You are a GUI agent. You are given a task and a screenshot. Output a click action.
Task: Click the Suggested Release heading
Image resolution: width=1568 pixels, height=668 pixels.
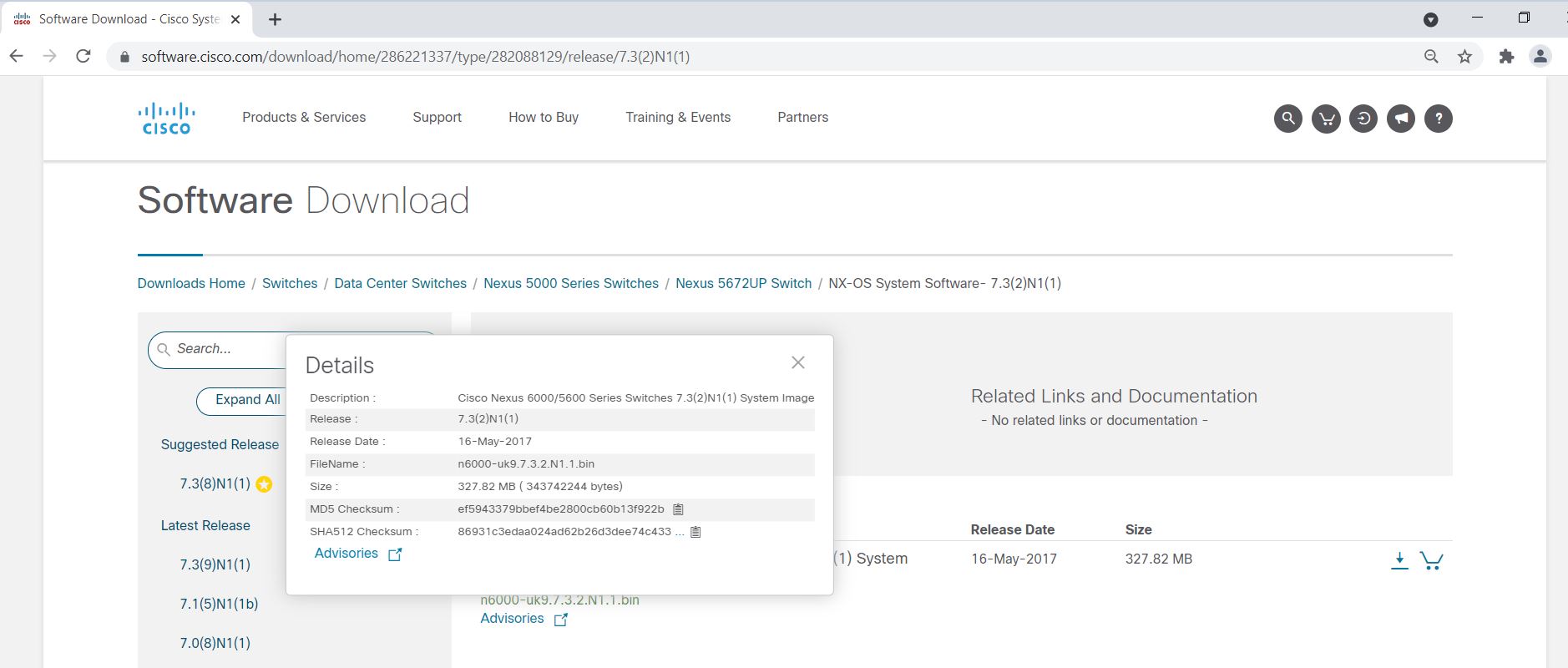(220, 444)
